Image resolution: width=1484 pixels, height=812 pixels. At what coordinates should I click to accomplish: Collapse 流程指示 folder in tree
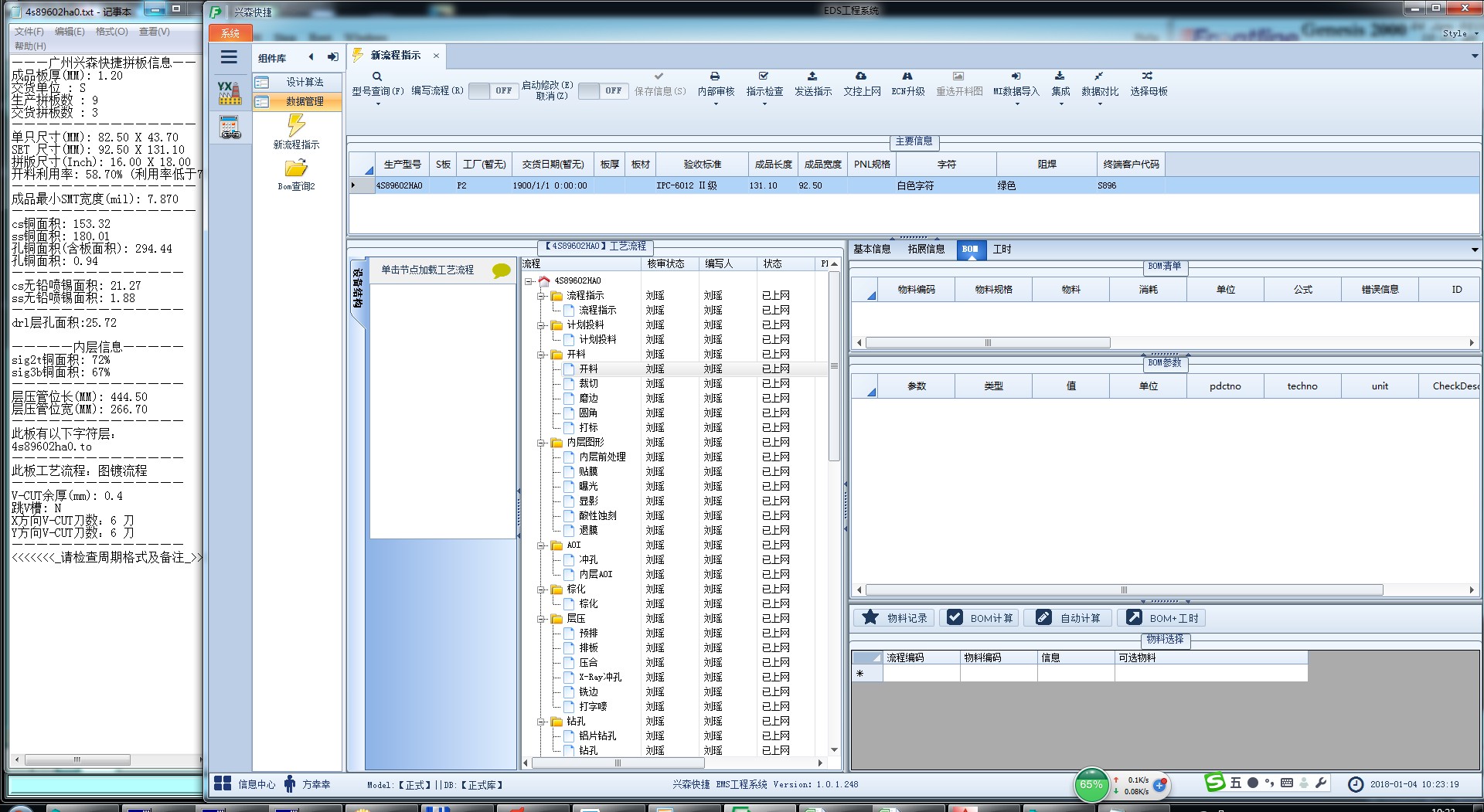[x=541, y=296]
